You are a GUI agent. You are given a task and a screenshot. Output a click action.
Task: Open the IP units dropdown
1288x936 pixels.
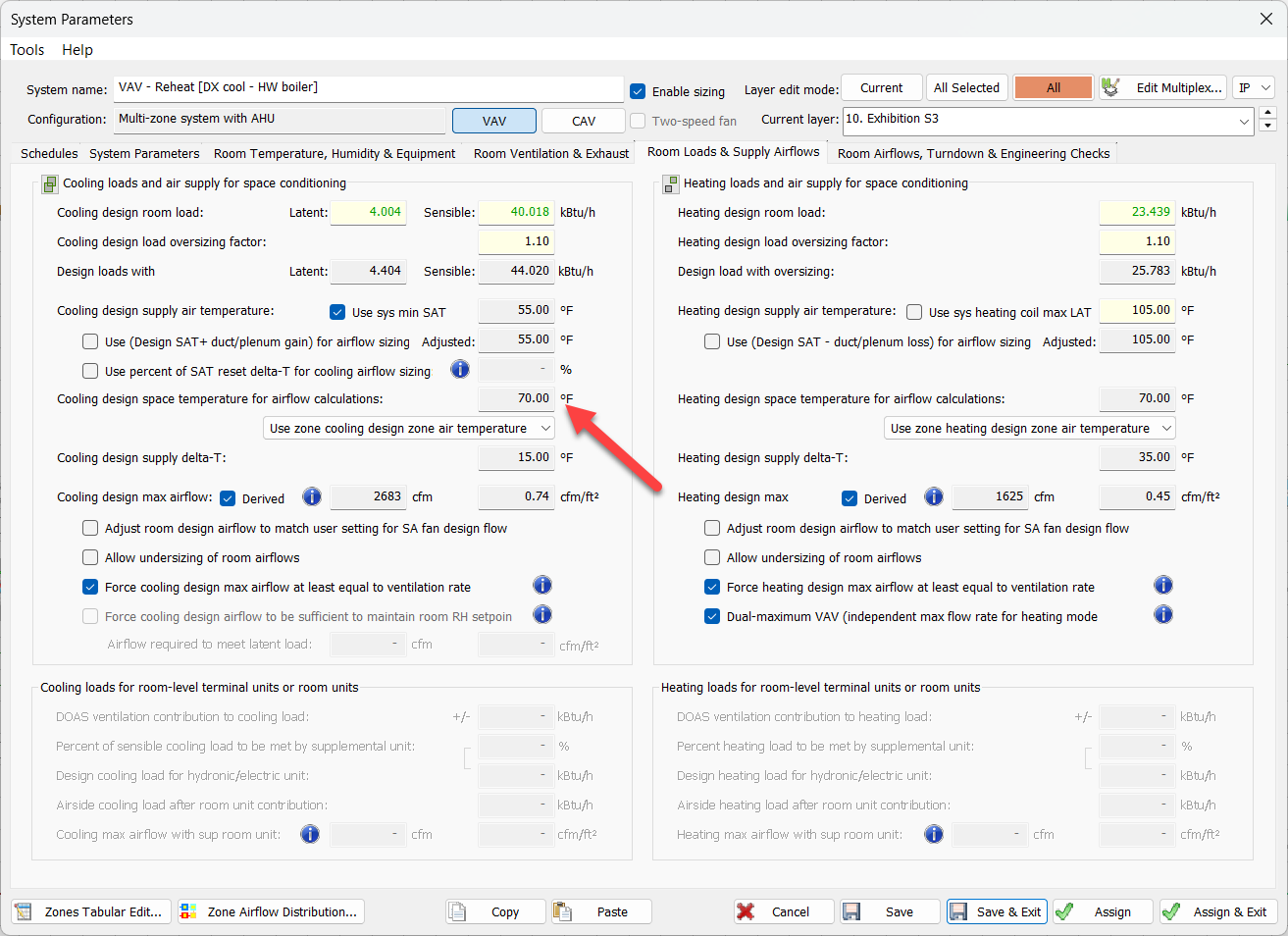coord(1254,87)
